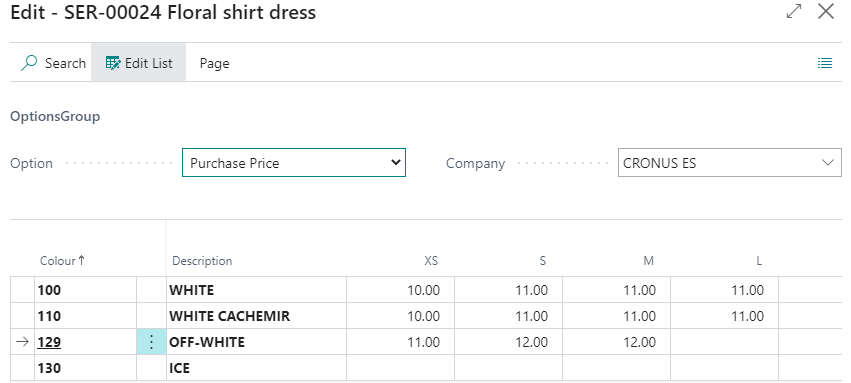Select the OptionsGroup section header
The image size is (851, 383).
(55, 117)
